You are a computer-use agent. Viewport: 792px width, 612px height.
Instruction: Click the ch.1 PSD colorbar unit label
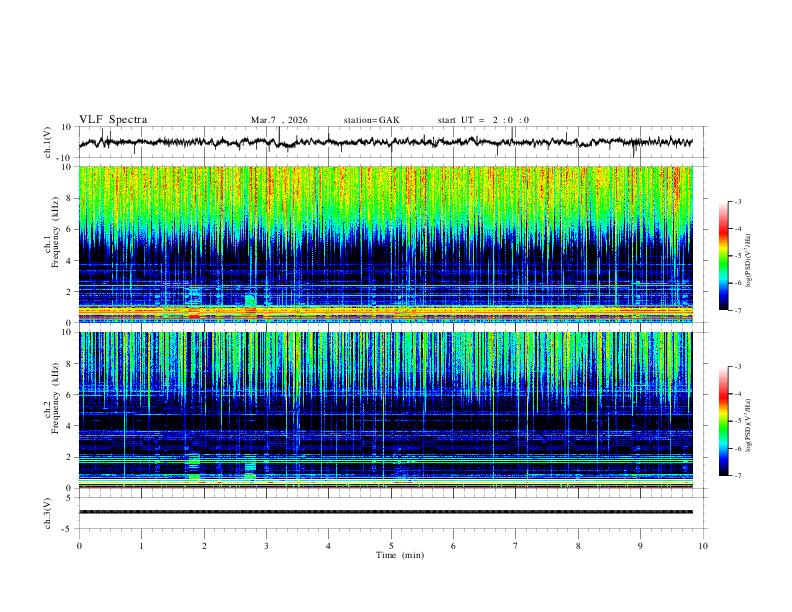pos(749,260)
